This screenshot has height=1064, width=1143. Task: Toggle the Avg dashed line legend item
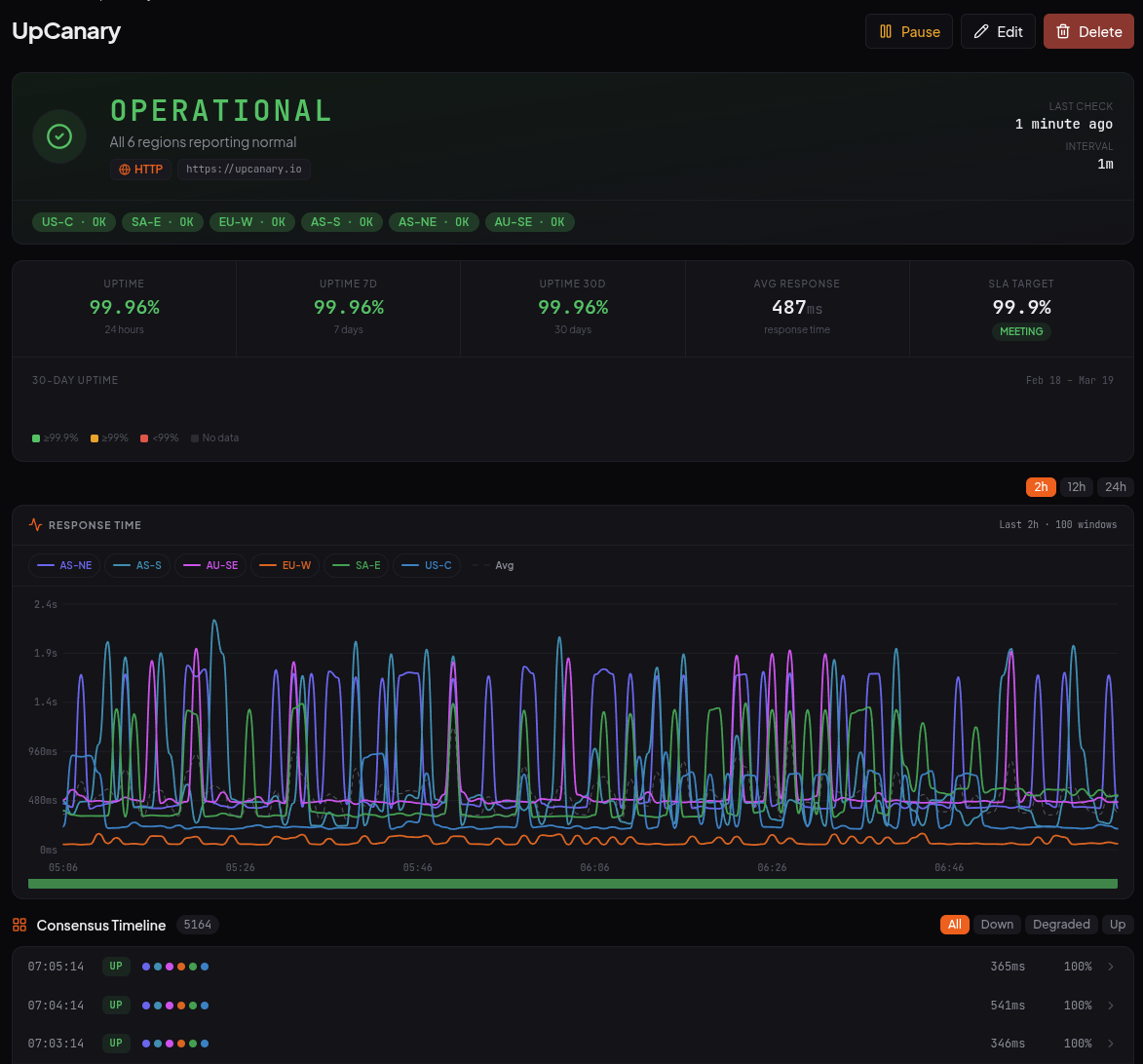tap(493, 565)
